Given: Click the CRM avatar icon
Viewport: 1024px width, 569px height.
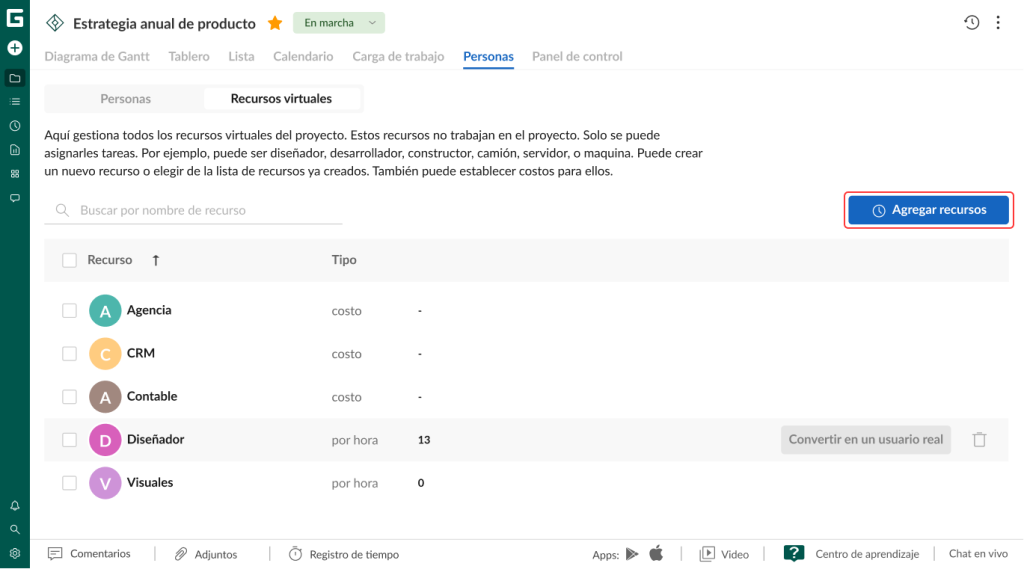Looking at the screenshot, I should tap(105, 353).
